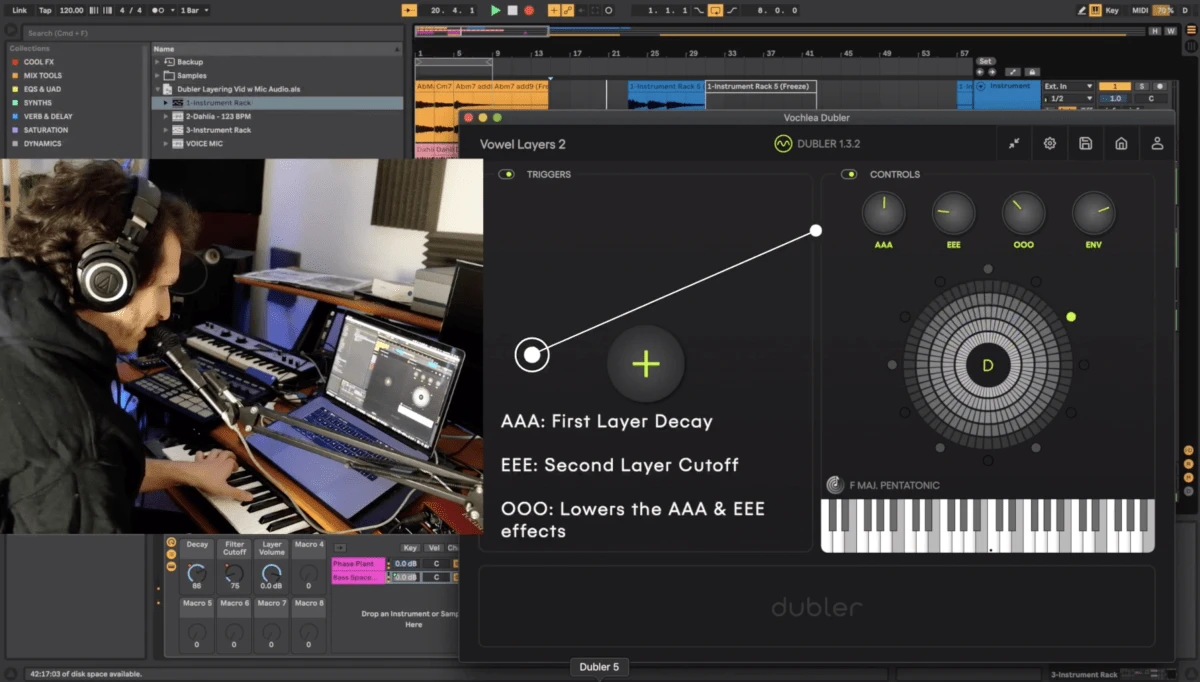This screenshot has width=1200, height=682.
Task: Toggle the Punch-Out switch
Action: tap(732, 10)
